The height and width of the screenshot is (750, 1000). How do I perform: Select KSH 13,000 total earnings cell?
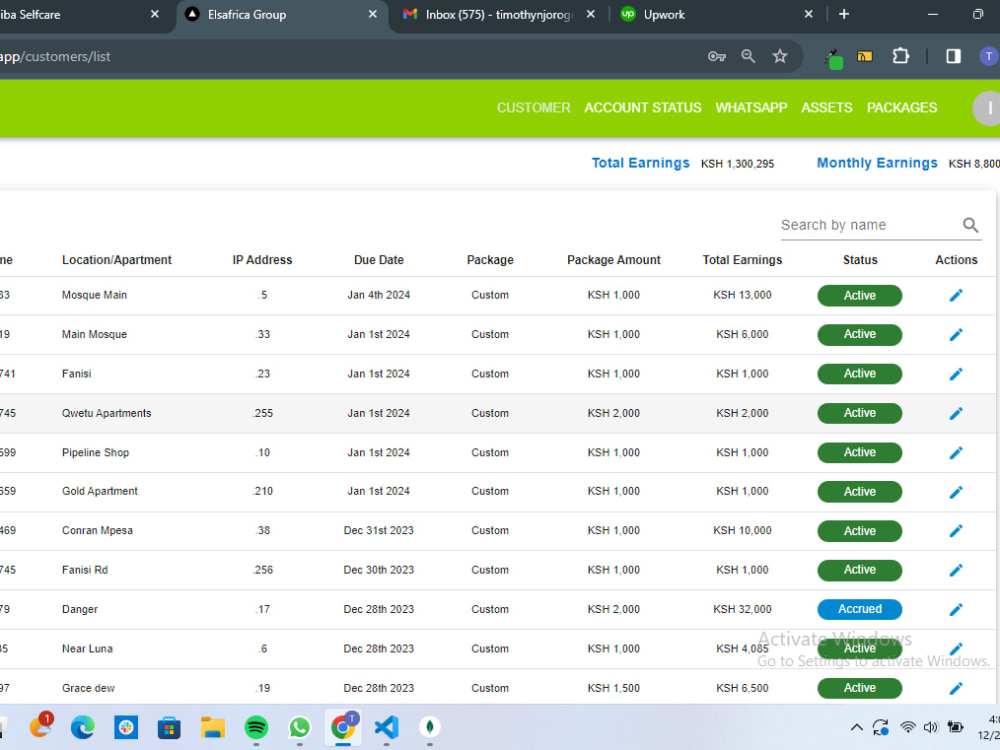[x=742, y=295]
